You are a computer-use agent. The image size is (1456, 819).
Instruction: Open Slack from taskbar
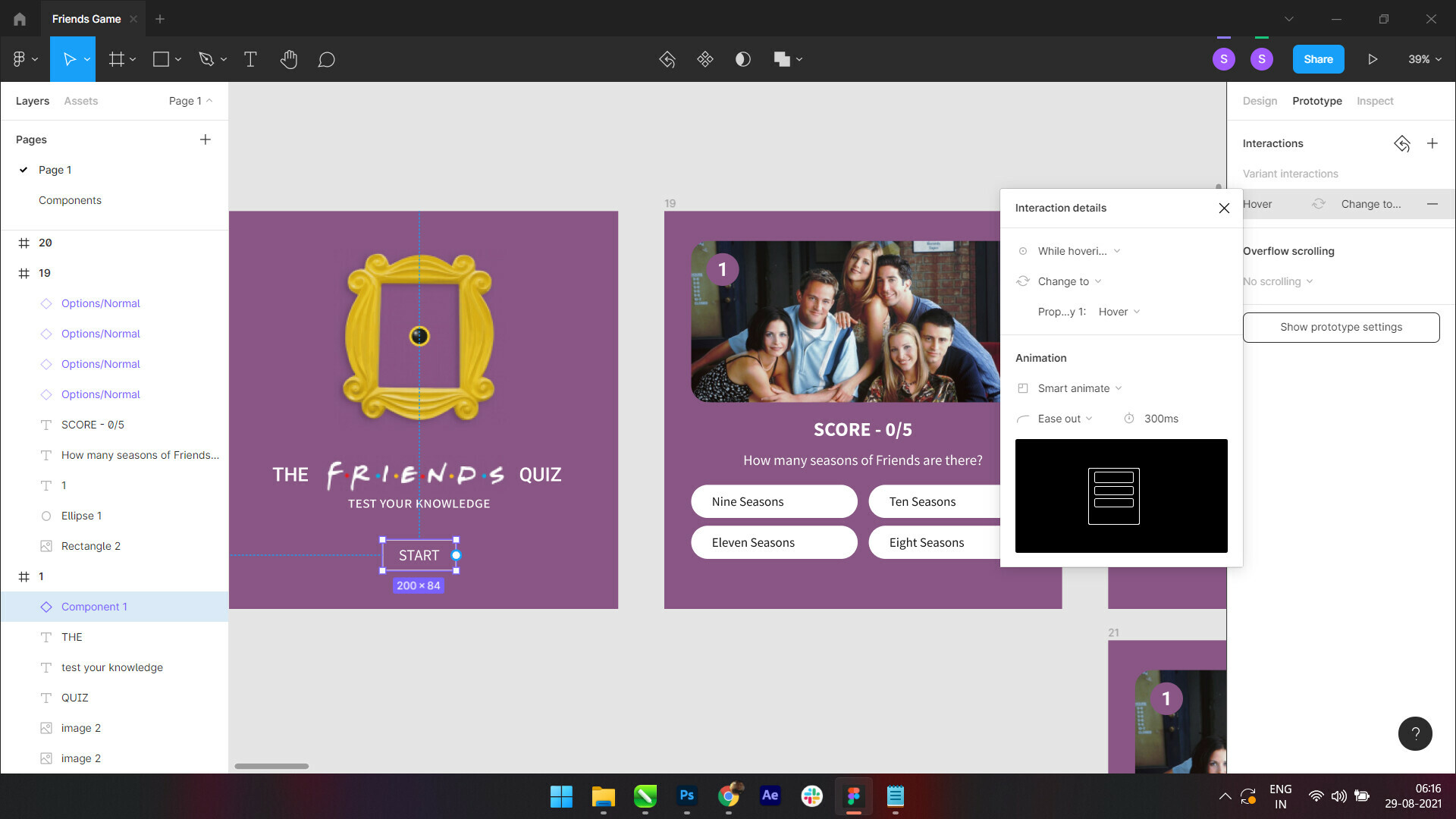[x=812, y=796]
